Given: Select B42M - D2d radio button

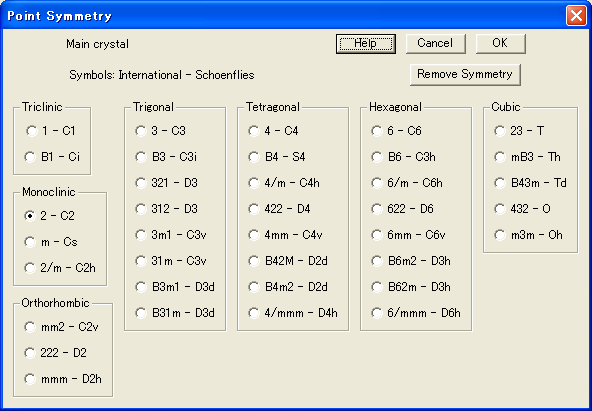Looking at the screenshot, I should 288,261.
